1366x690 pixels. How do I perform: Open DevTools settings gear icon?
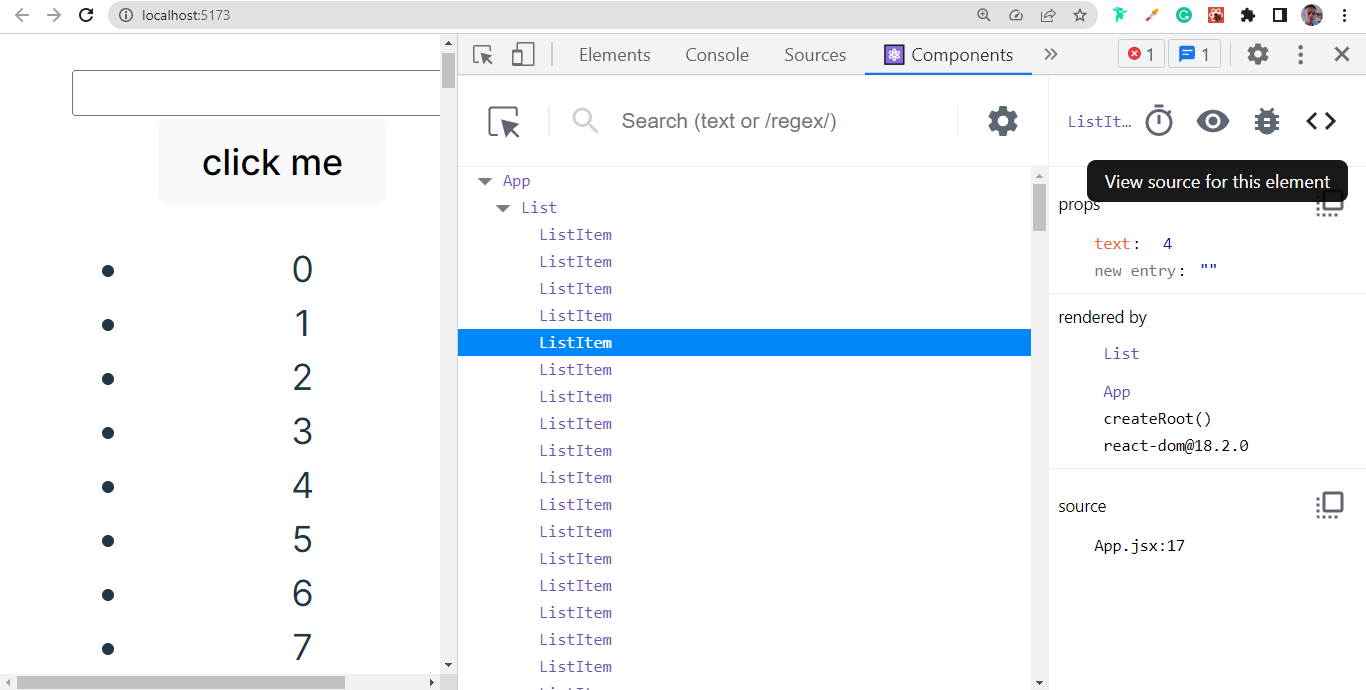point(1258,54)
